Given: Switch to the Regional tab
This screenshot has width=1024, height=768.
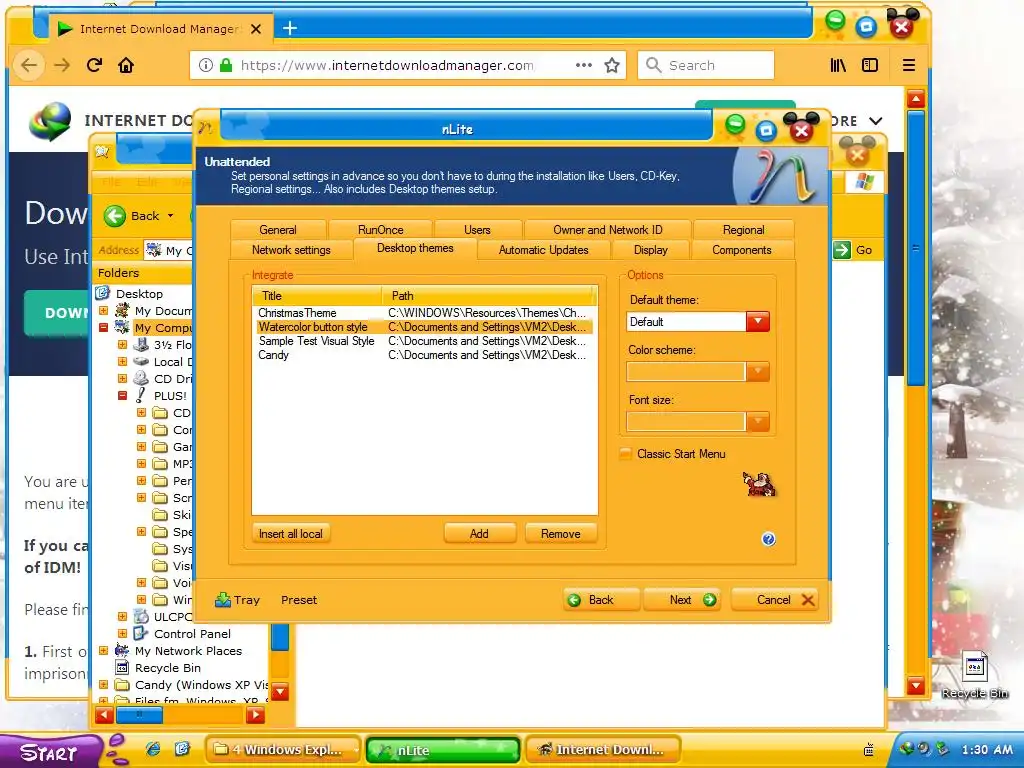Looking at the screenshot, I should pos(743,229).
